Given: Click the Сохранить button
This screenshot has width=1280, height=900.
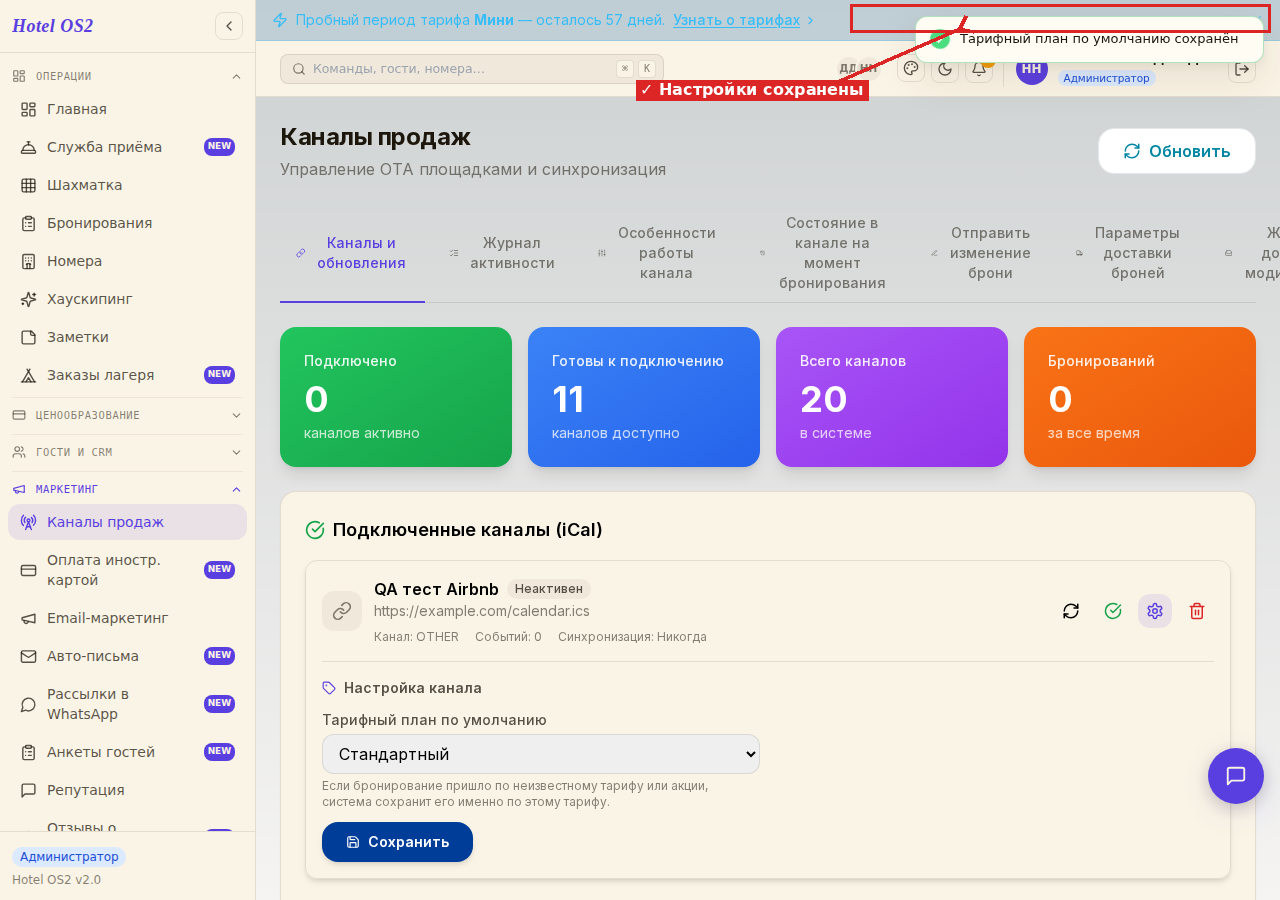Looking at the screenshot, I should click(x=397, y=842).
